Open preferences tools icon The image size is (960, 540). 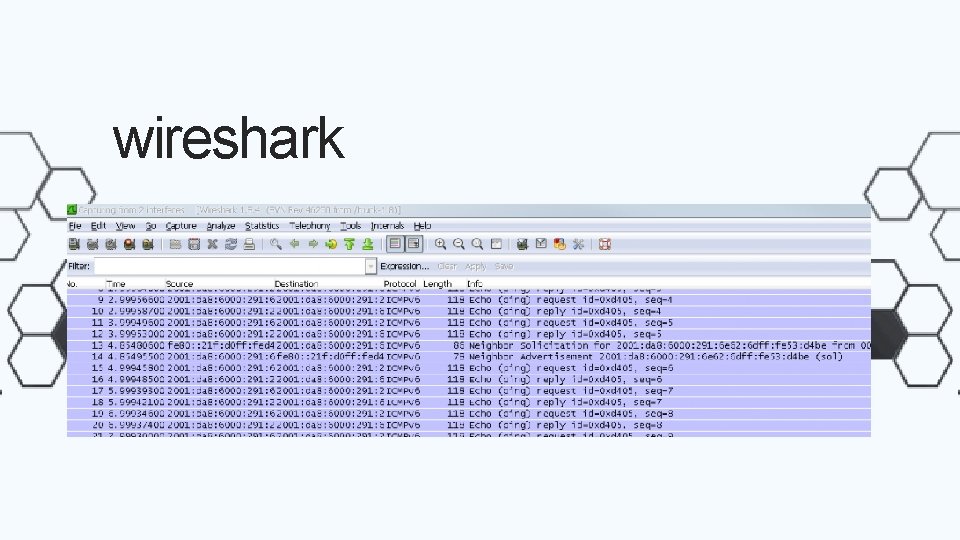[578, 244]
